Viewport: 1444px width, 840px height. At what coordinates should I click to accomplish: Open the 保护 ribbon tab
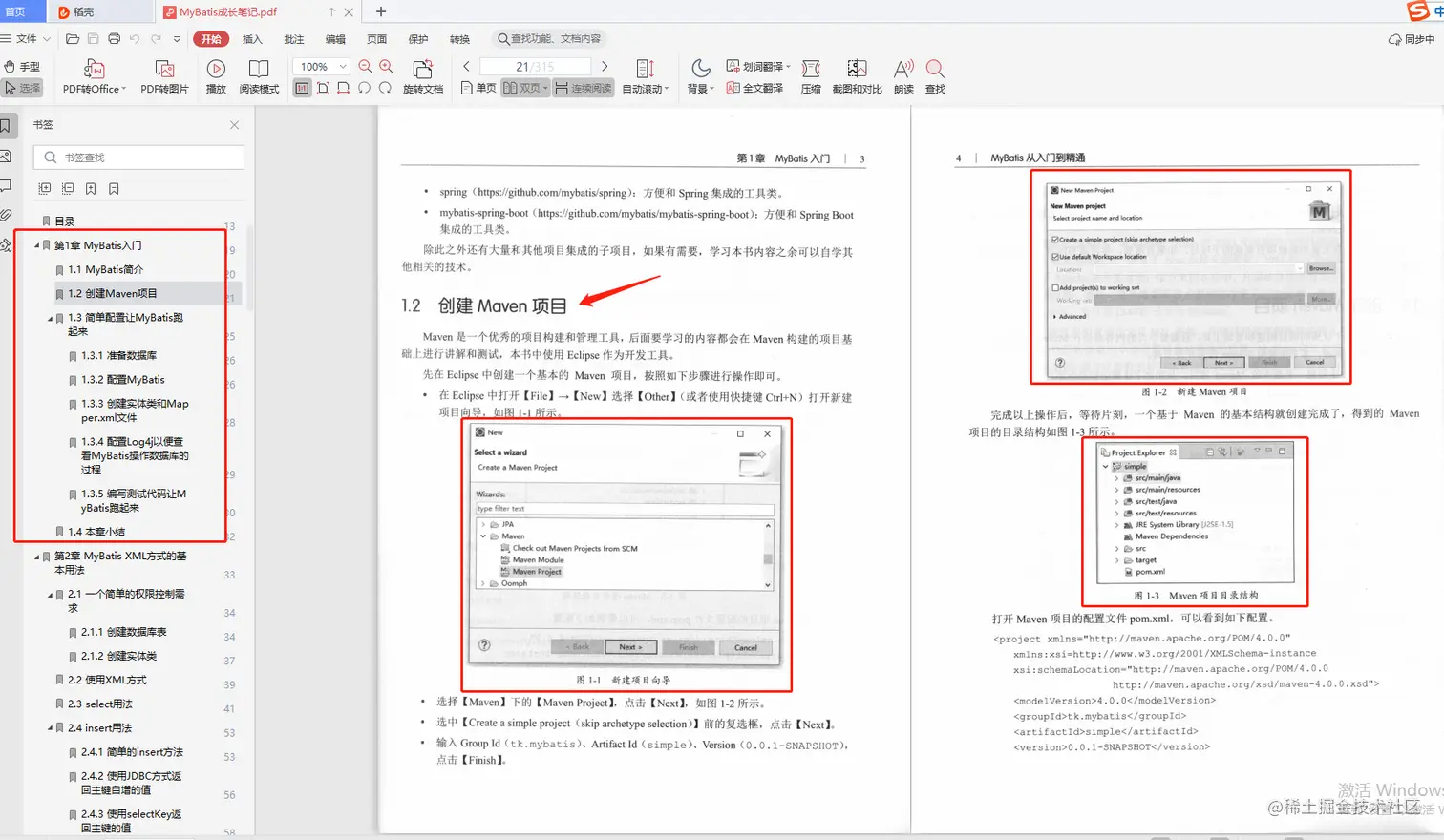(418, 39)
